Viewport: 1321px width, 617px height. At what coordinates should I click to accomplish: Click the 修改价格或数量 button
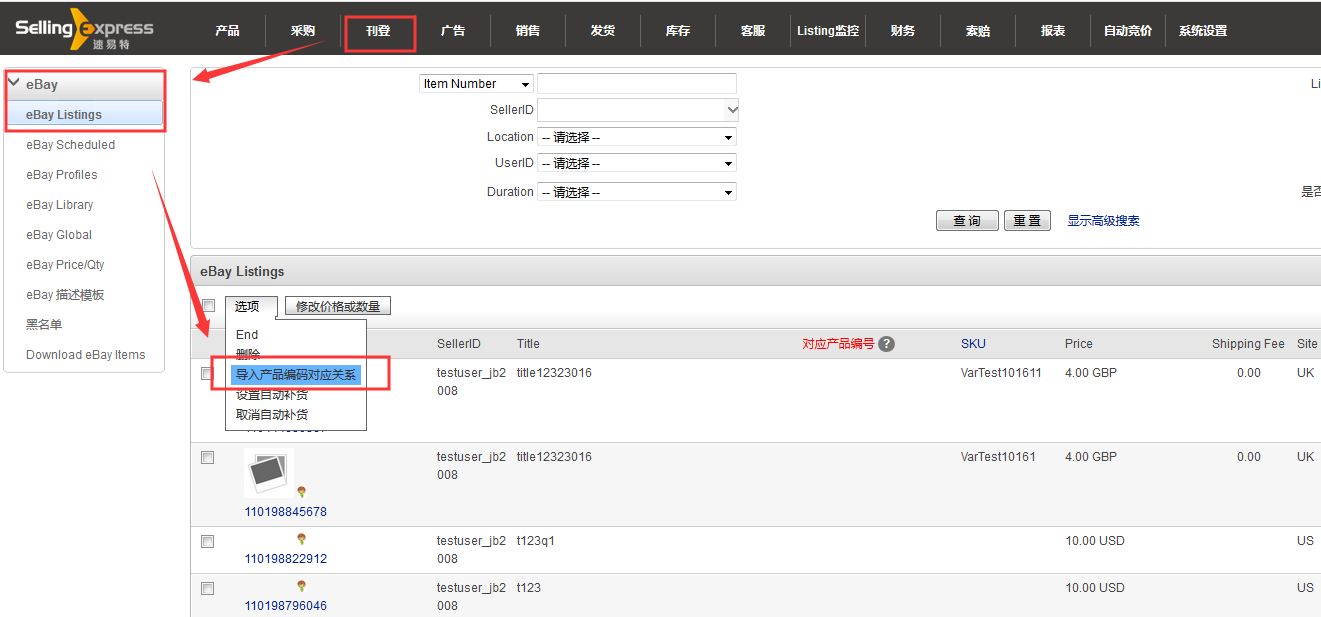pos(338,307)
